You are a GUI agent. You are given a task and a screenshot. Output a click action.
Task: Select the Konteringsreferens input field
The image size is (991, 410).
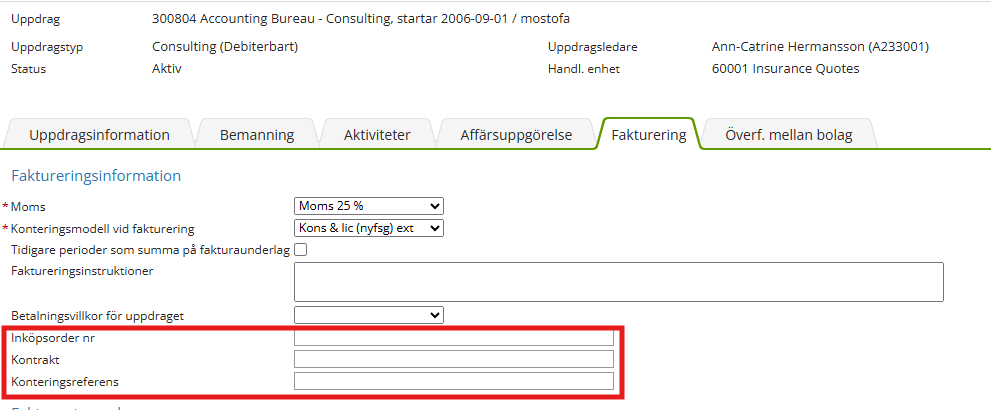453,381
